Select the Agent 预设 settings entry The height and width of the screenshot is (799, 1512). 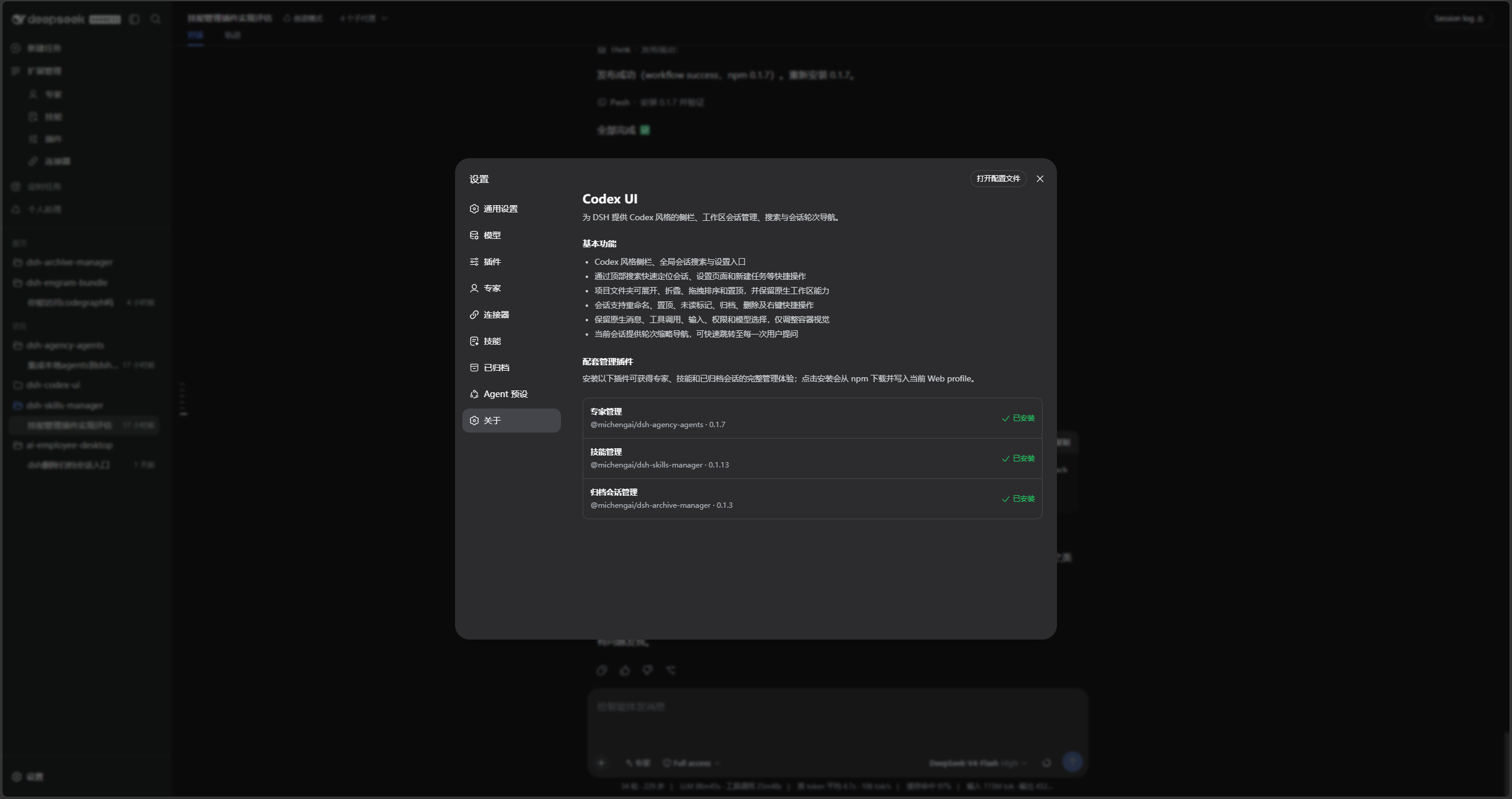[x=511, y=394]
